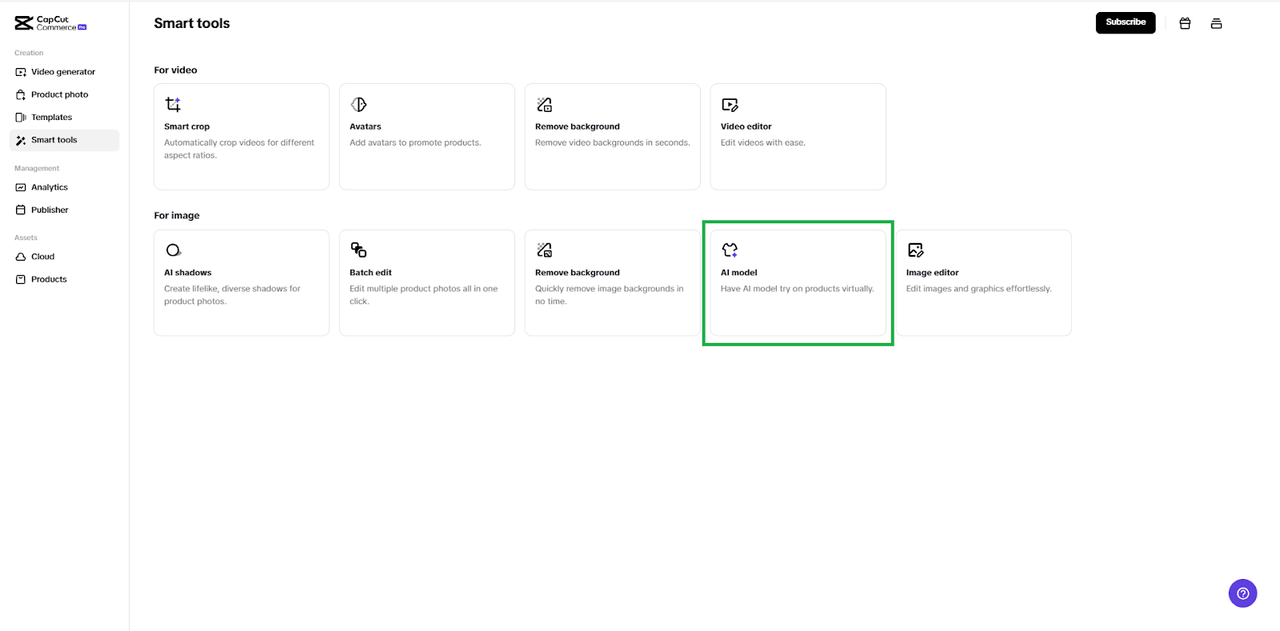Screen dimensions: 1280x631
Task: Click the 'Assets' sidebar section label
Action: (x=26, y=238)
